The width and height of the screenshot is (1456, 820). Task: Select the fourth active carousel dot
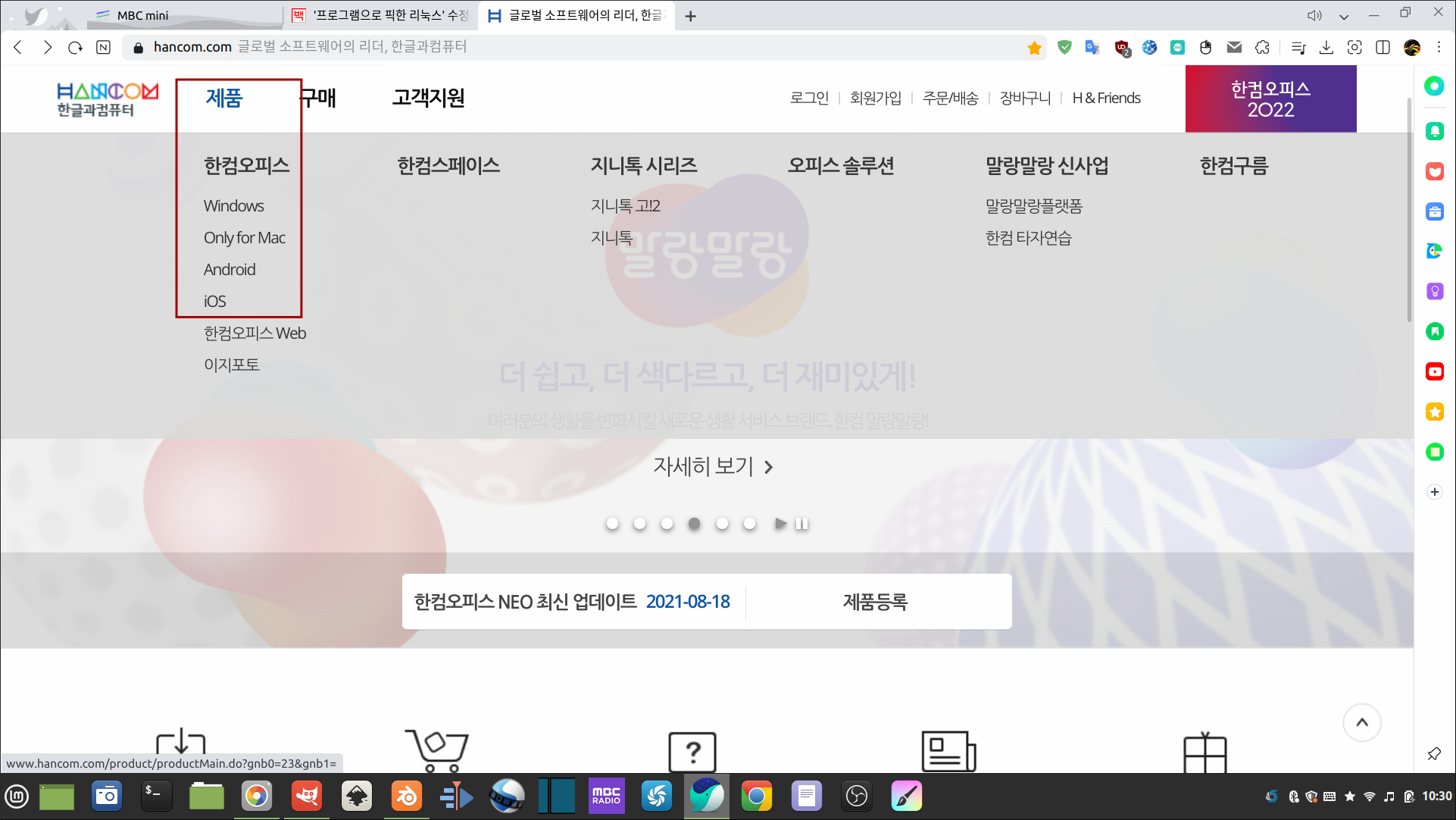pyautogui.click(x=694, y=524)
